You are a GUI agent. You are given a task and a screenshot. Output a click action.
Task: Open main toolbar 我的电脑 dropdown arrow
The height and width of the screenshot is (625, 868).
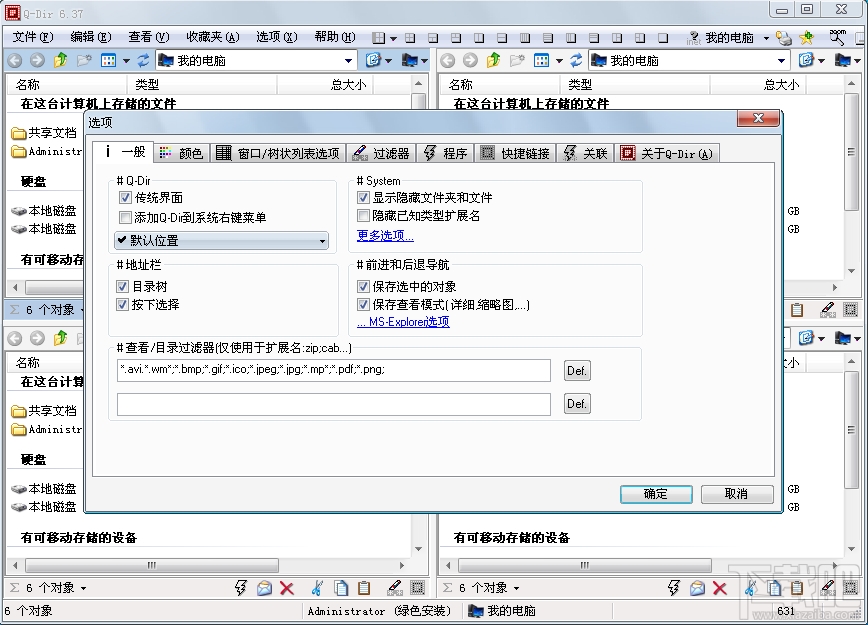(x=766, y=38)
